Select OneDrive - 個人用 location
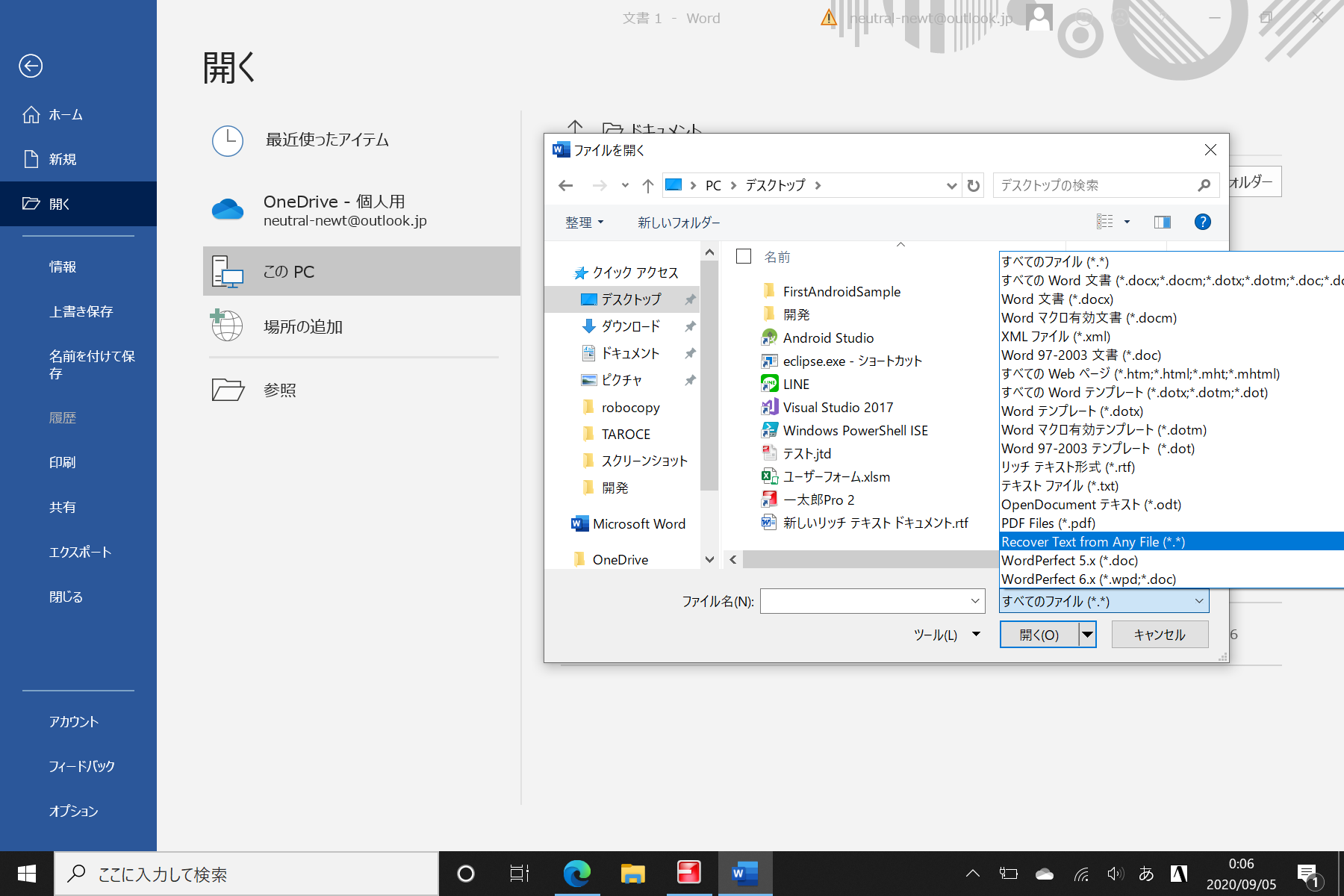1344x896 pixels. [x=361, y=210]
